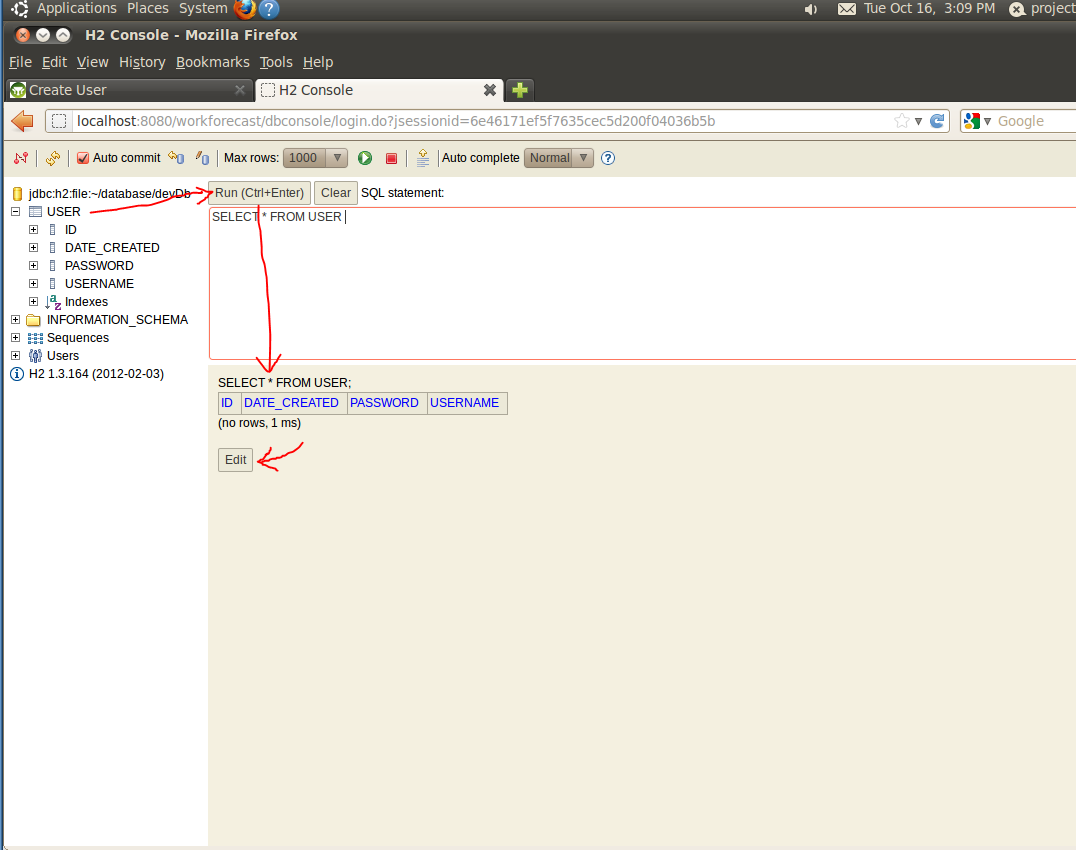
Task: Expand the USERNAME column node
Action: [x=34, y=283]
